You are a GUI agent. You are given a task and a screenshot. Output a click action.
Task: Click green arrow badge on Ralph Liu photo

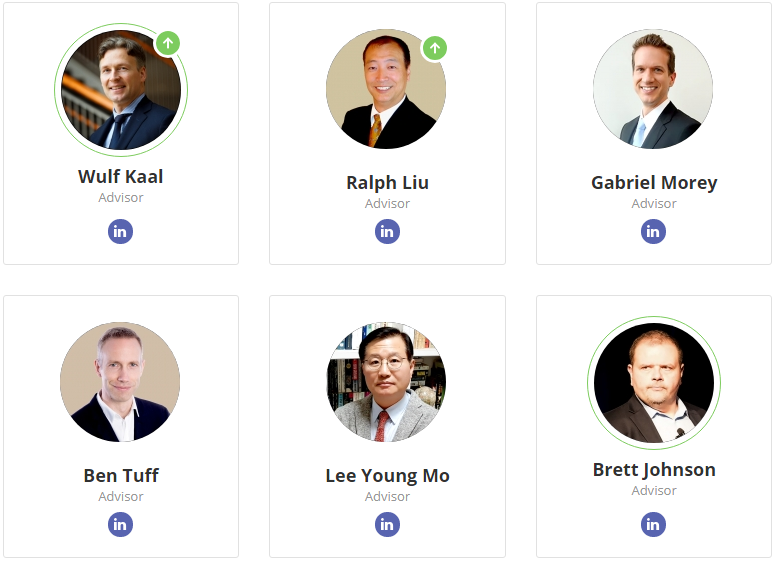point(435,48)
